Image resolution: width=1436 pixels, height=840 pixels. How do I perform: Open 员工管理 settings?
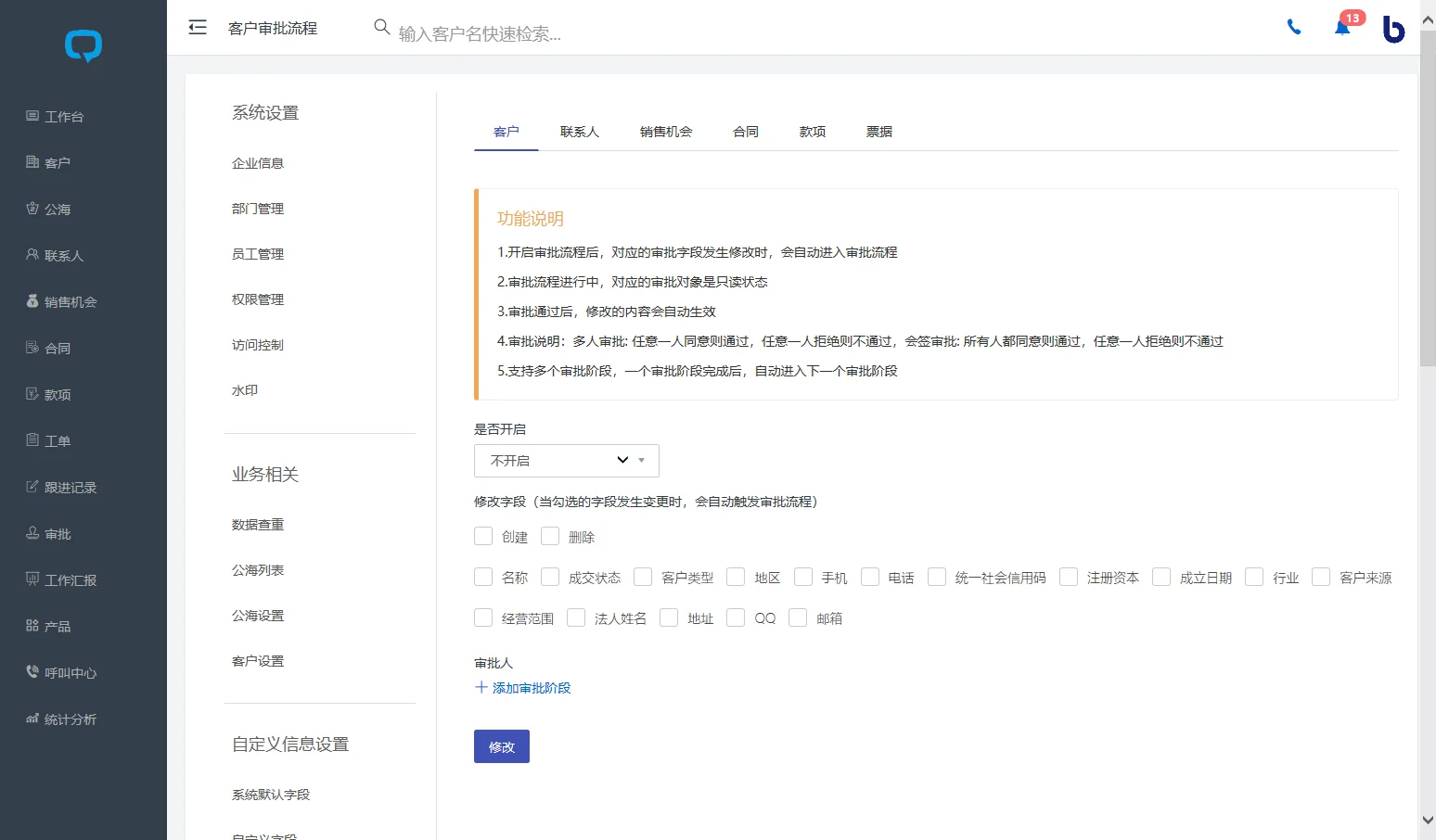click(258, 253)
